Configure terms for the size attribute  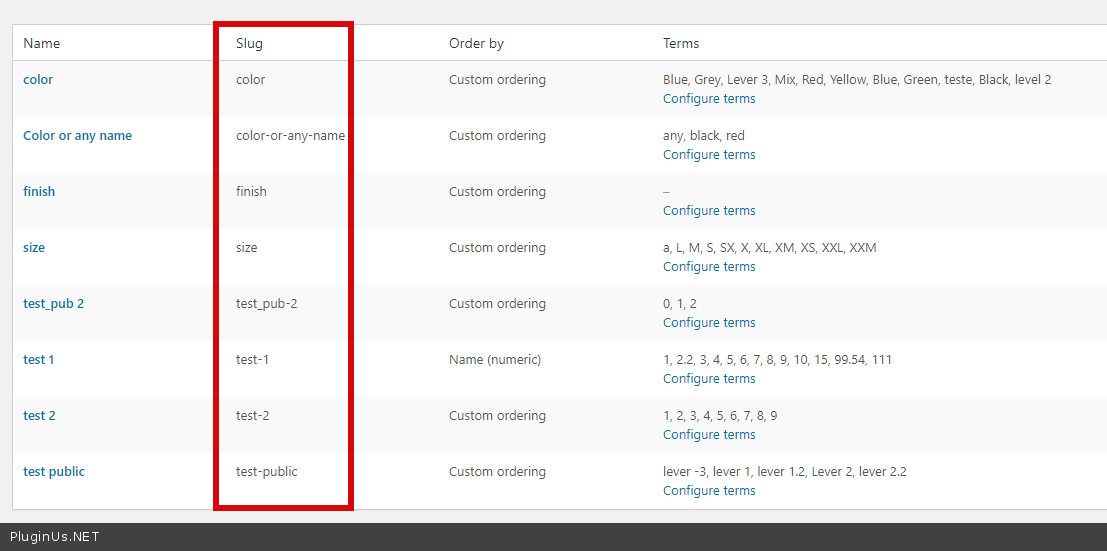tap(709, 267)
